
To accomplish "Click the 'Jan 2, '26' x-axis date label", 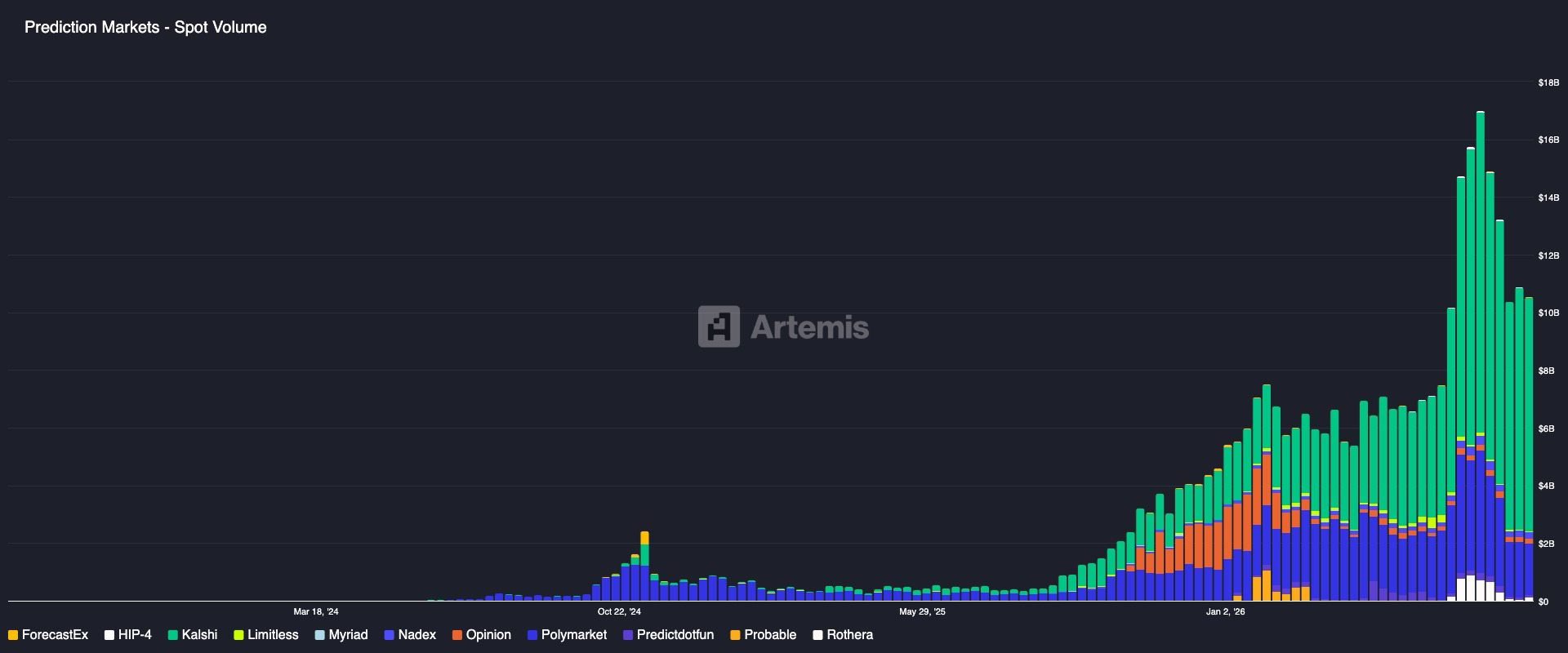I will click(x=1225, y=611).
